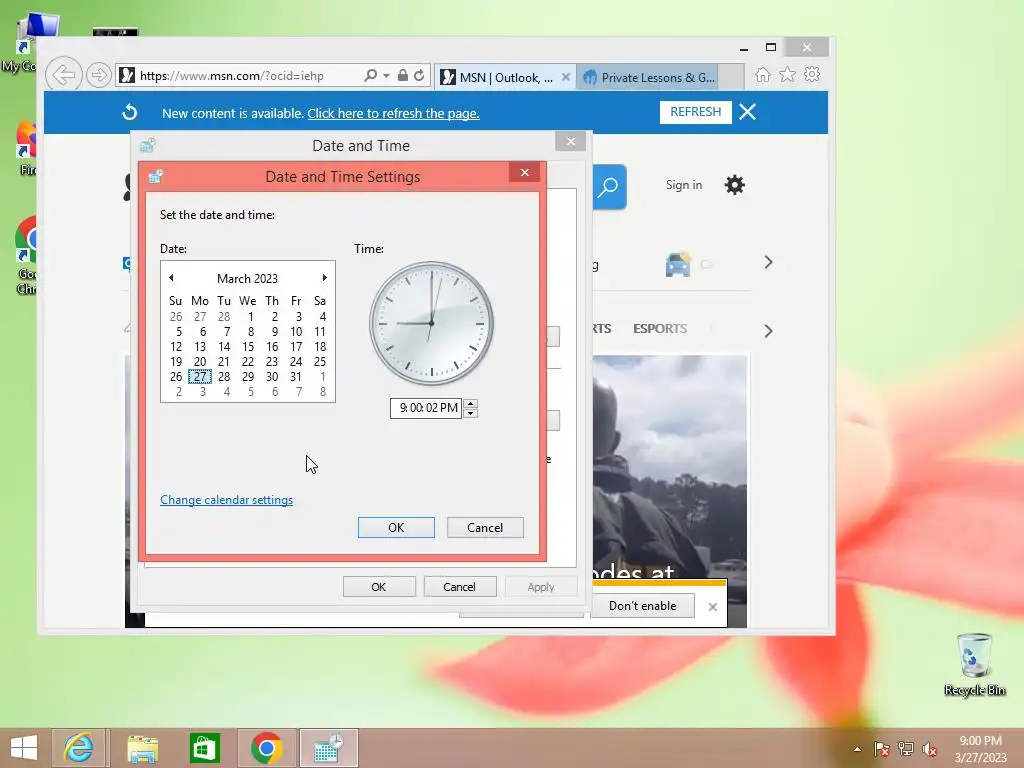Open Windows Store from taskbar
The height and width of the screenshot is (768, 1024).
tap(204, 748)
